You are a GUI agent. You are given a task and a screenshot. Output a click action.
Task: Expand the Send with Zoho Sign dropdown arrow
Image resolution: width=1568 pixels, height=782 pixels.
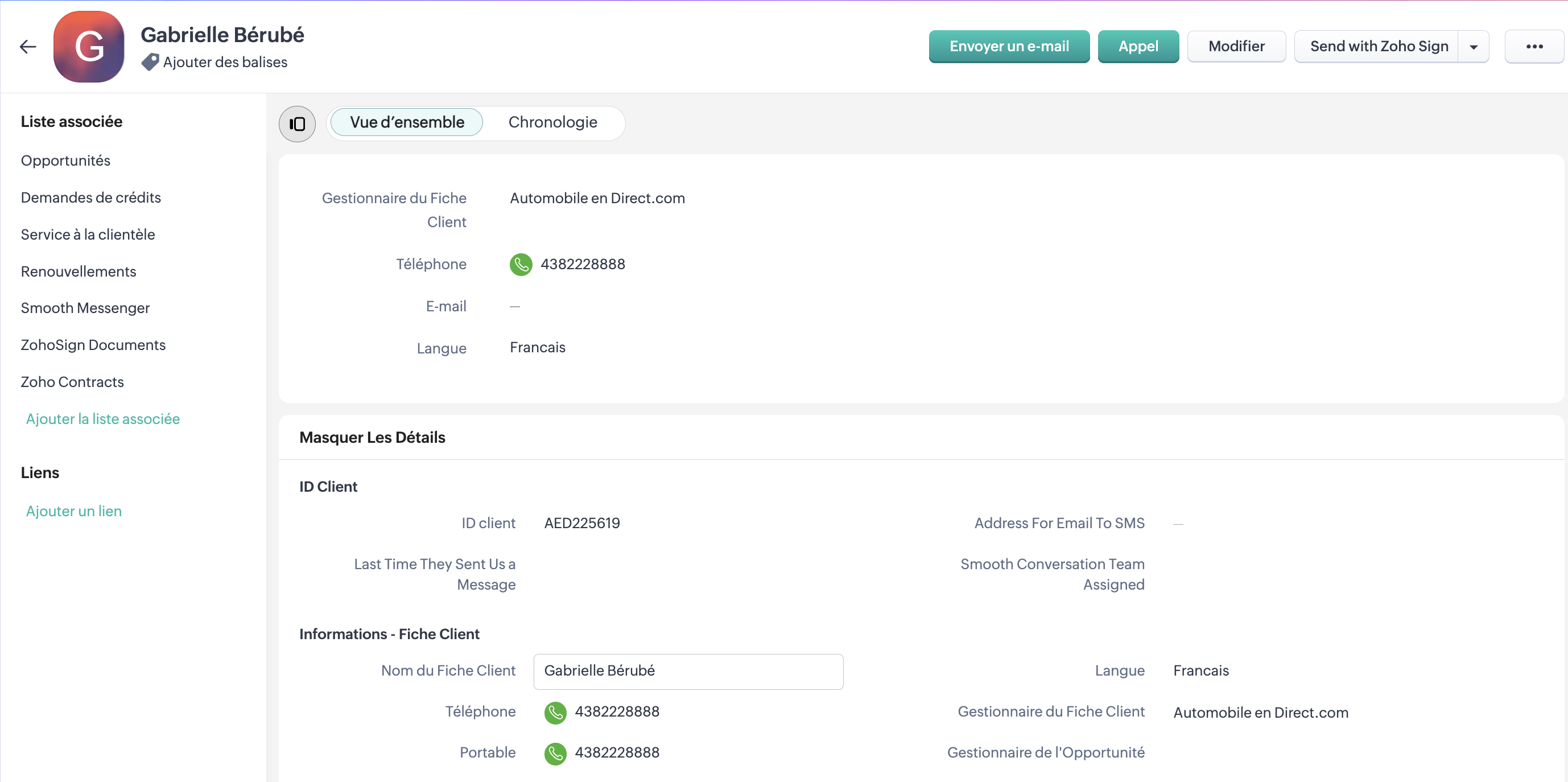(x=1473, y=47)
